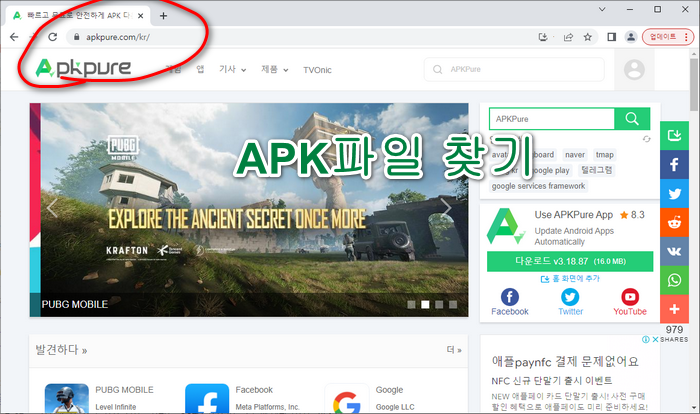Open the Use APKPure App logo
700x414 pixels.
pos(507,226)
